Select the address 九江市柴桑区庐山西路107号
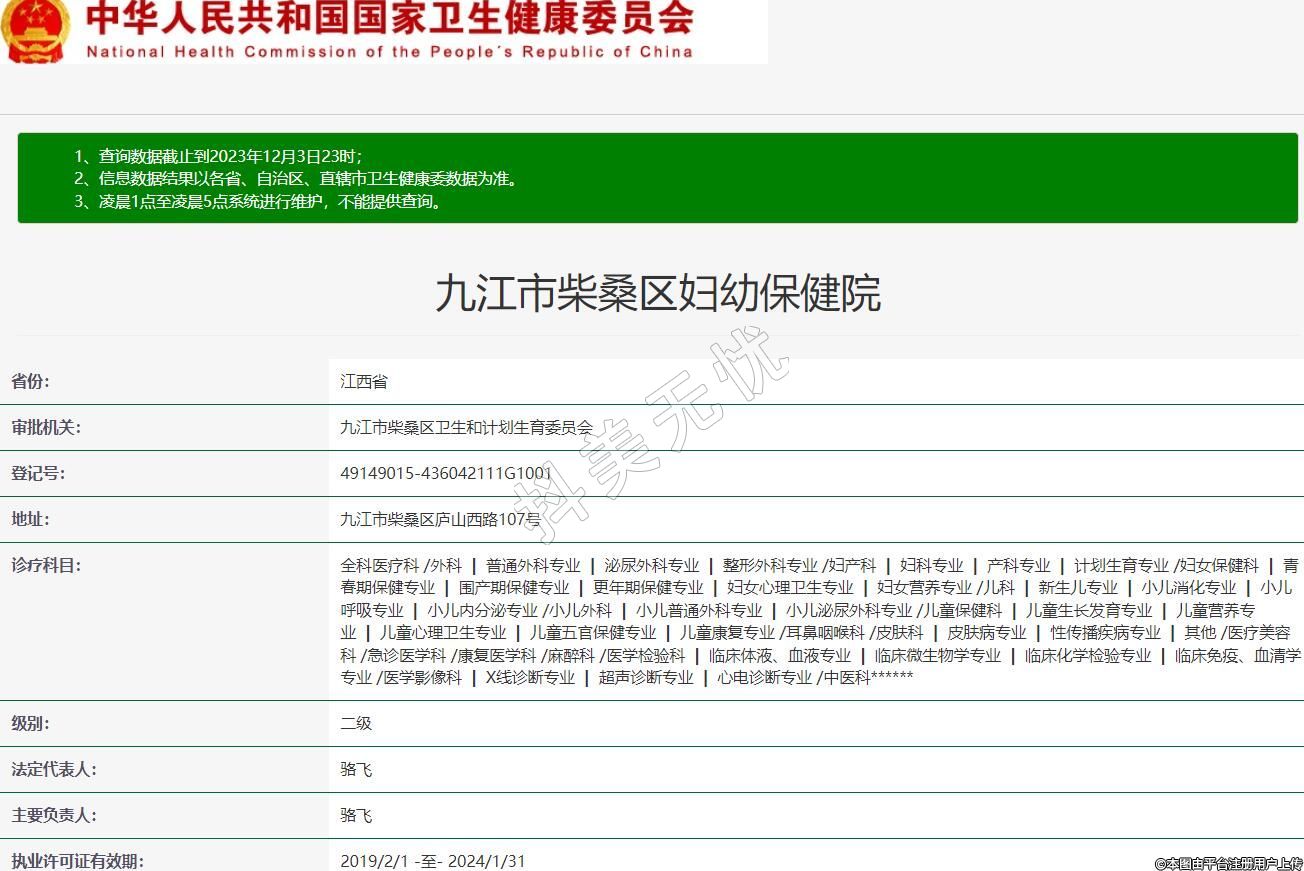The width and height of the screenshot is (1304, 871). click(440, 519)
